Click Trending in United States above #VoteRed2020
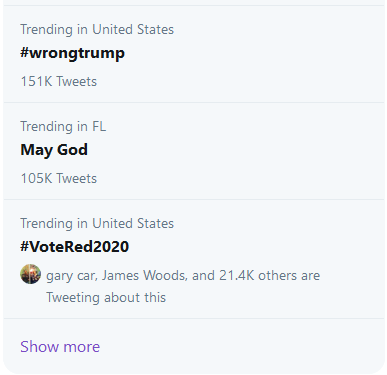 point(97,223)
